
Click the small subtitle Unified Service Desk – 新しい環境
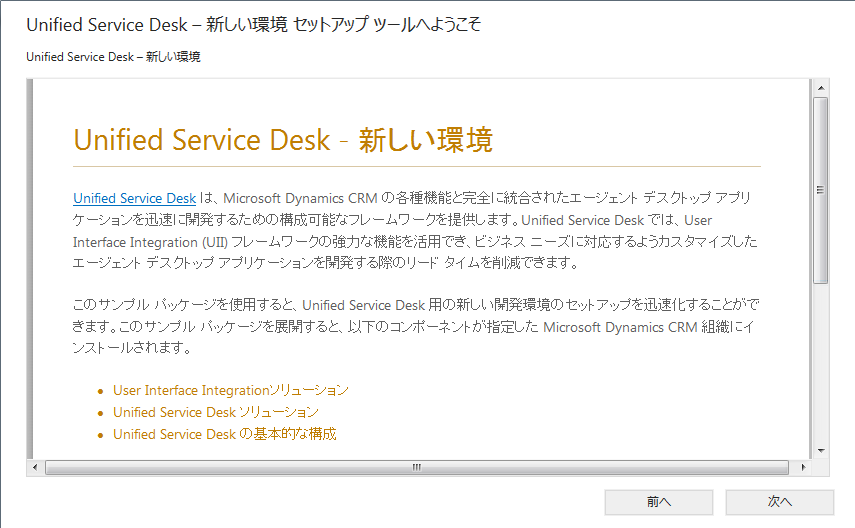[113, 57]
